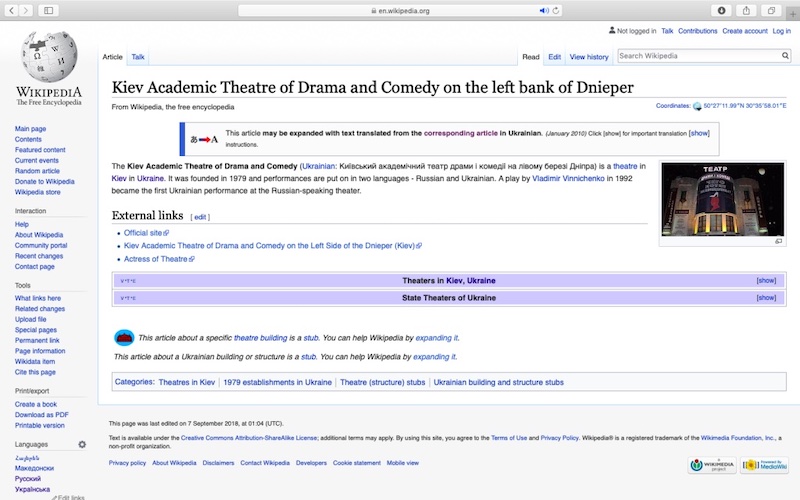Add a new tab with plus button

[x=793, y=14]
